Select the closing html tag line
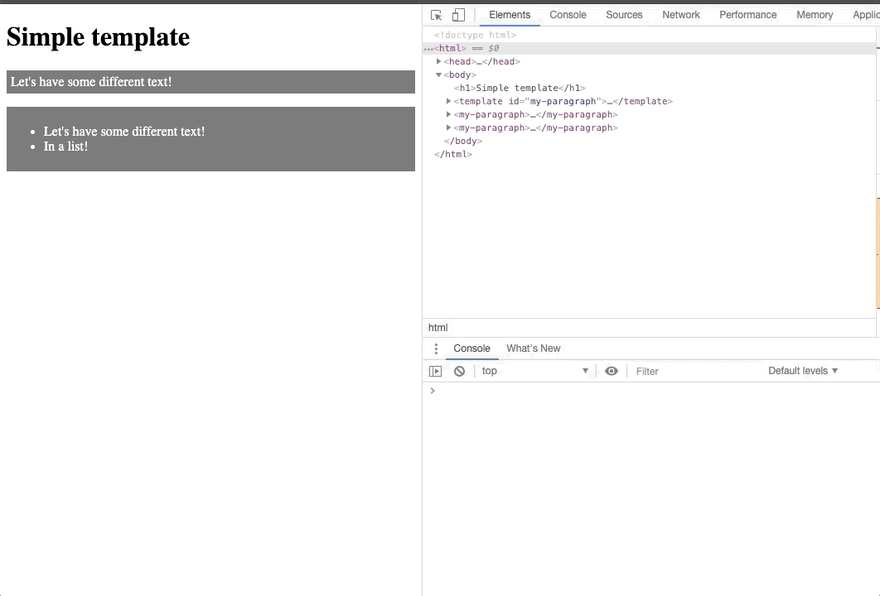880x596 pixels. click(453, 154)
